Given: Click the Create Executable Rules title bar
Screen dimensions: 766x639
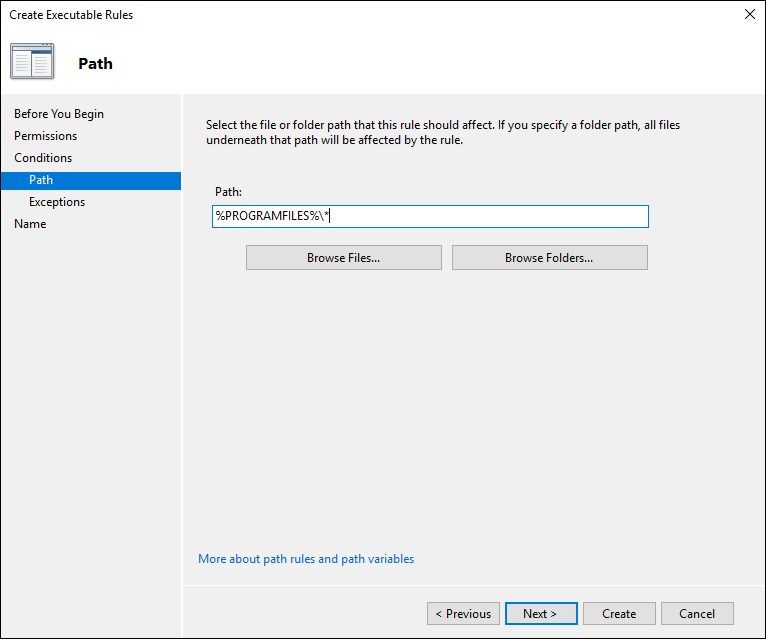Looking at the screenshot, I should (300, 15).
